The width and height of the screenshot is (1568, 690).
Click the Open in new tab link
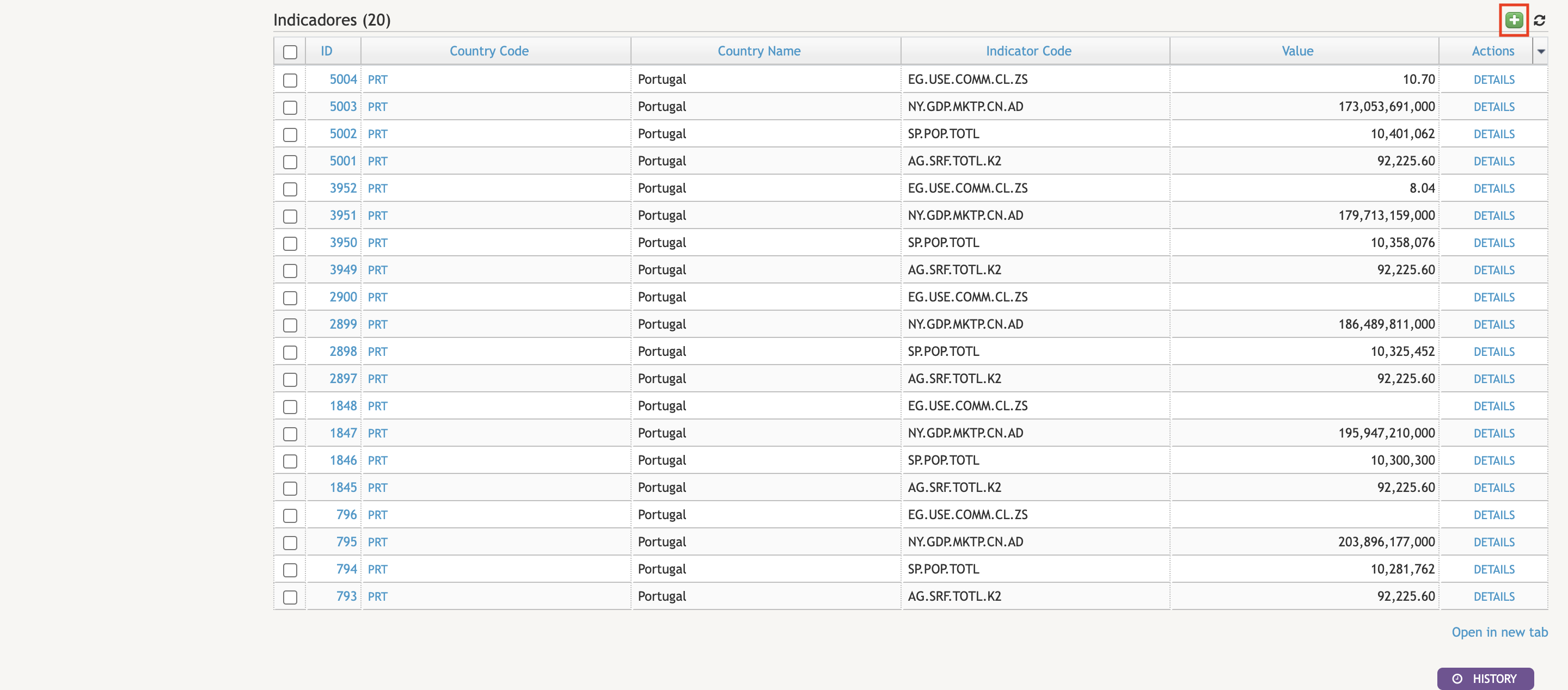coord(1499,632)
